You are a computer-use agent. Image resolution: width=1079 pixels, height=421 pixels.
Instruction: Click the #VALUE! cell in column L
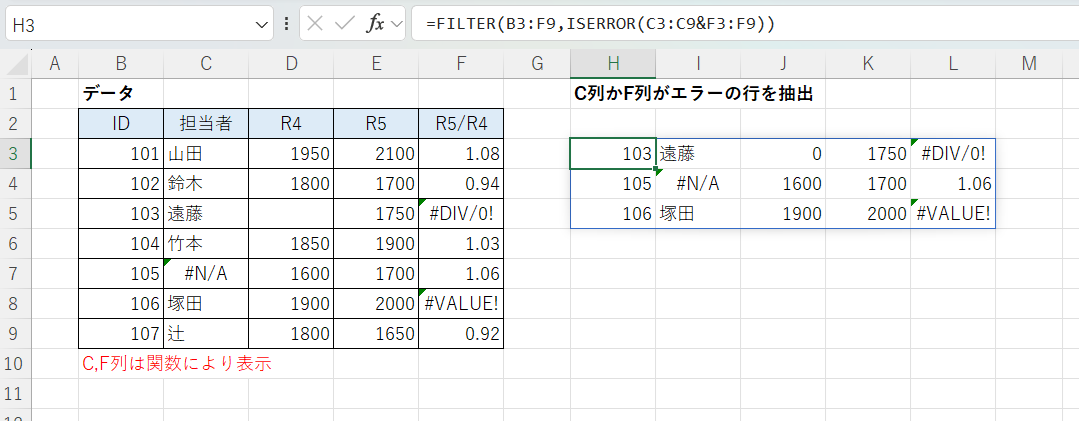click(953, 214)
